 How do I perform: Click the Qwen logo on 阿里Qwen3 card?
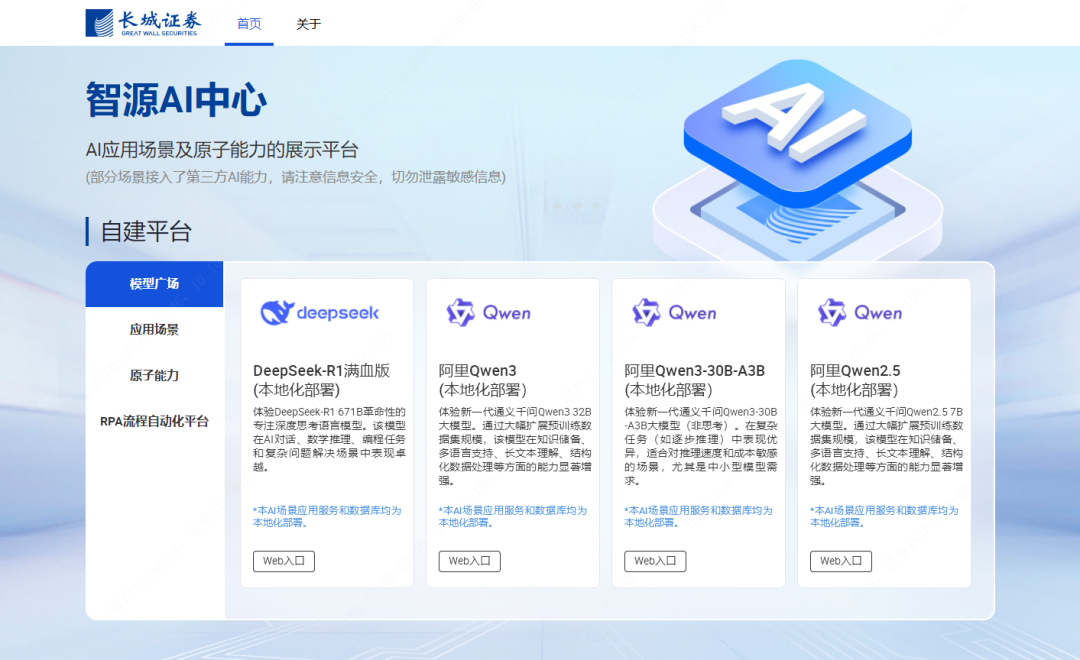pos(488,313)
